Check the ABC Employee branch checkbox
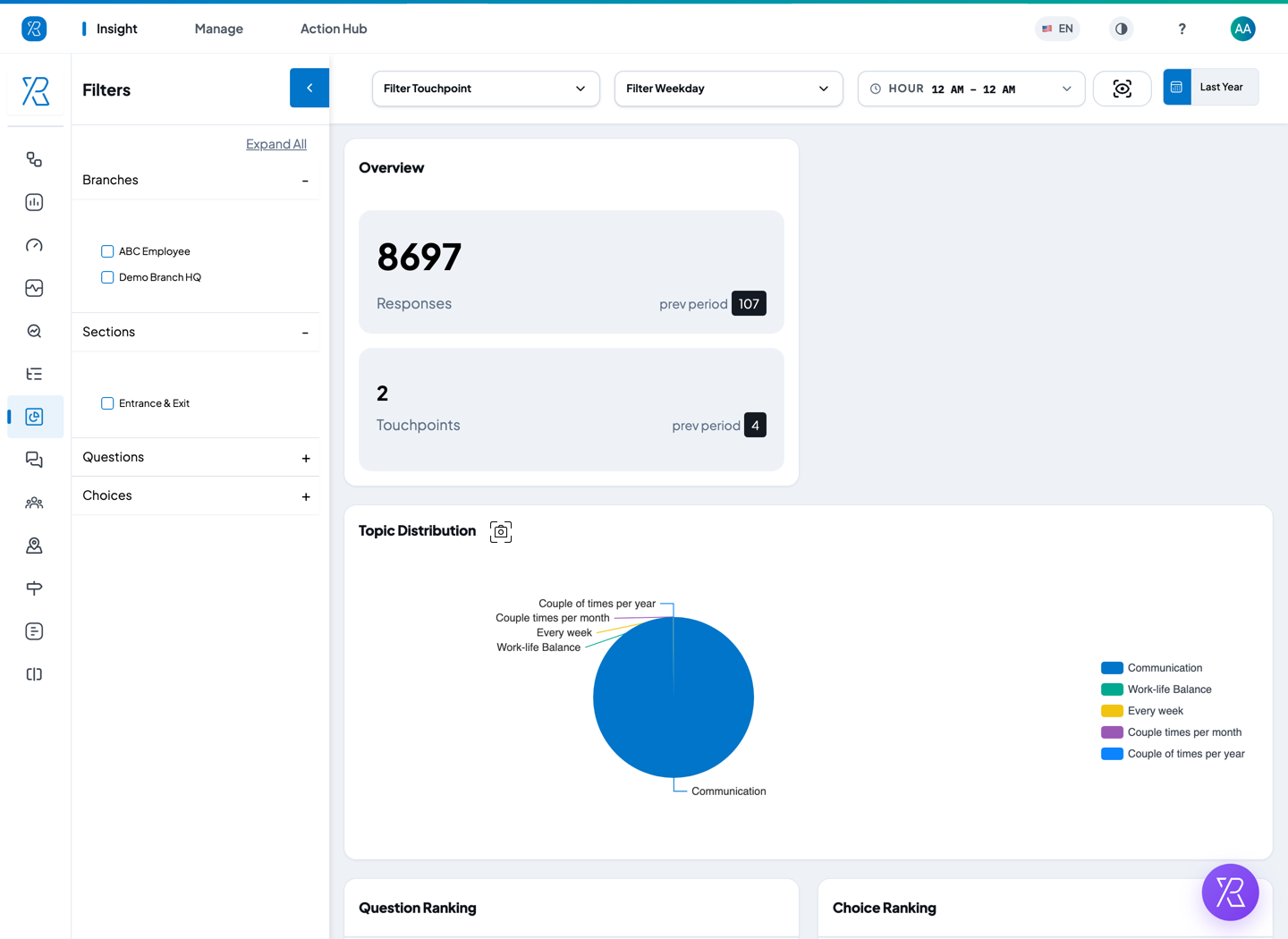 click(x=107, y=251)
